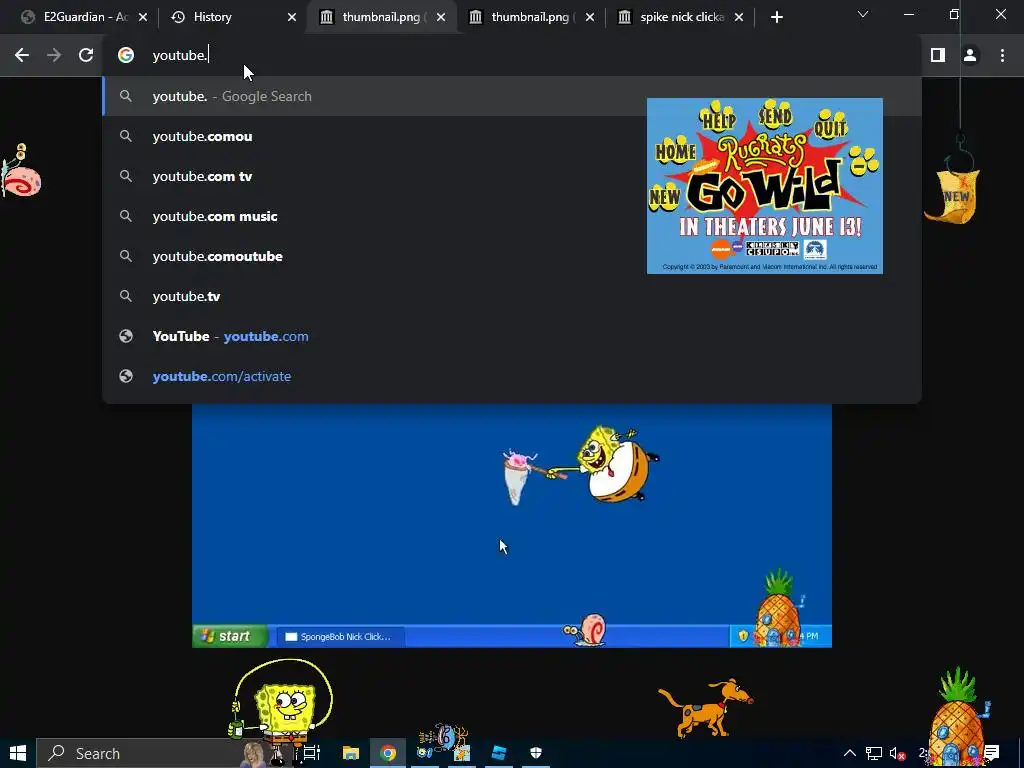Open File Explorer from the taskbar
This screenshot has height=768, width=1024.
[351, 753]
